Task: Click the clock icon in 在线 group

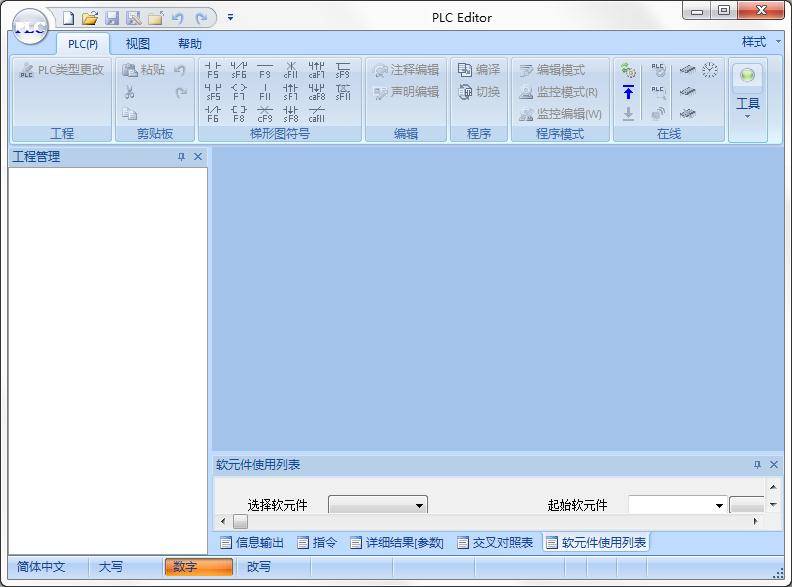Action: [x=710, y=70]
